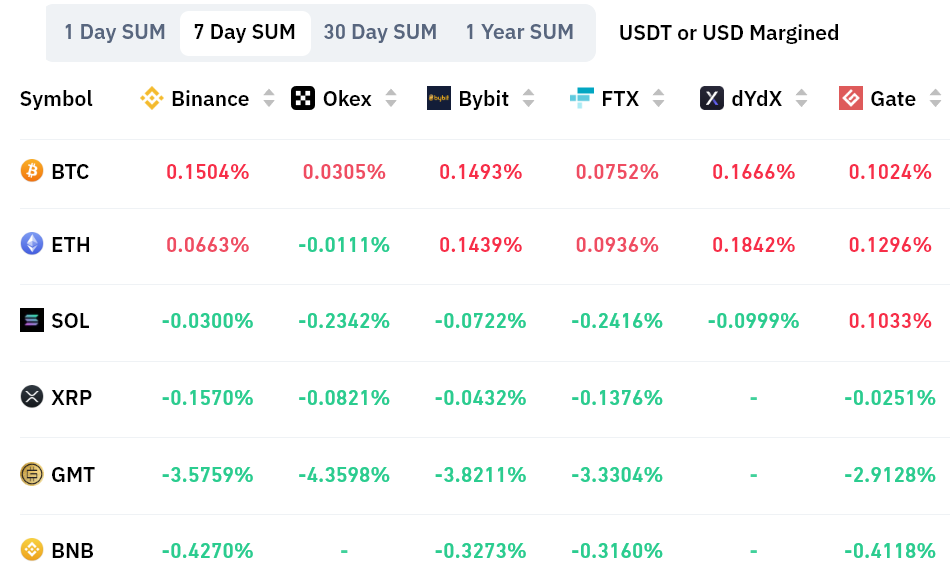Screen dimensions: 950x581
Task: Sort by Binance column arrows
Action: pos(269,98)
